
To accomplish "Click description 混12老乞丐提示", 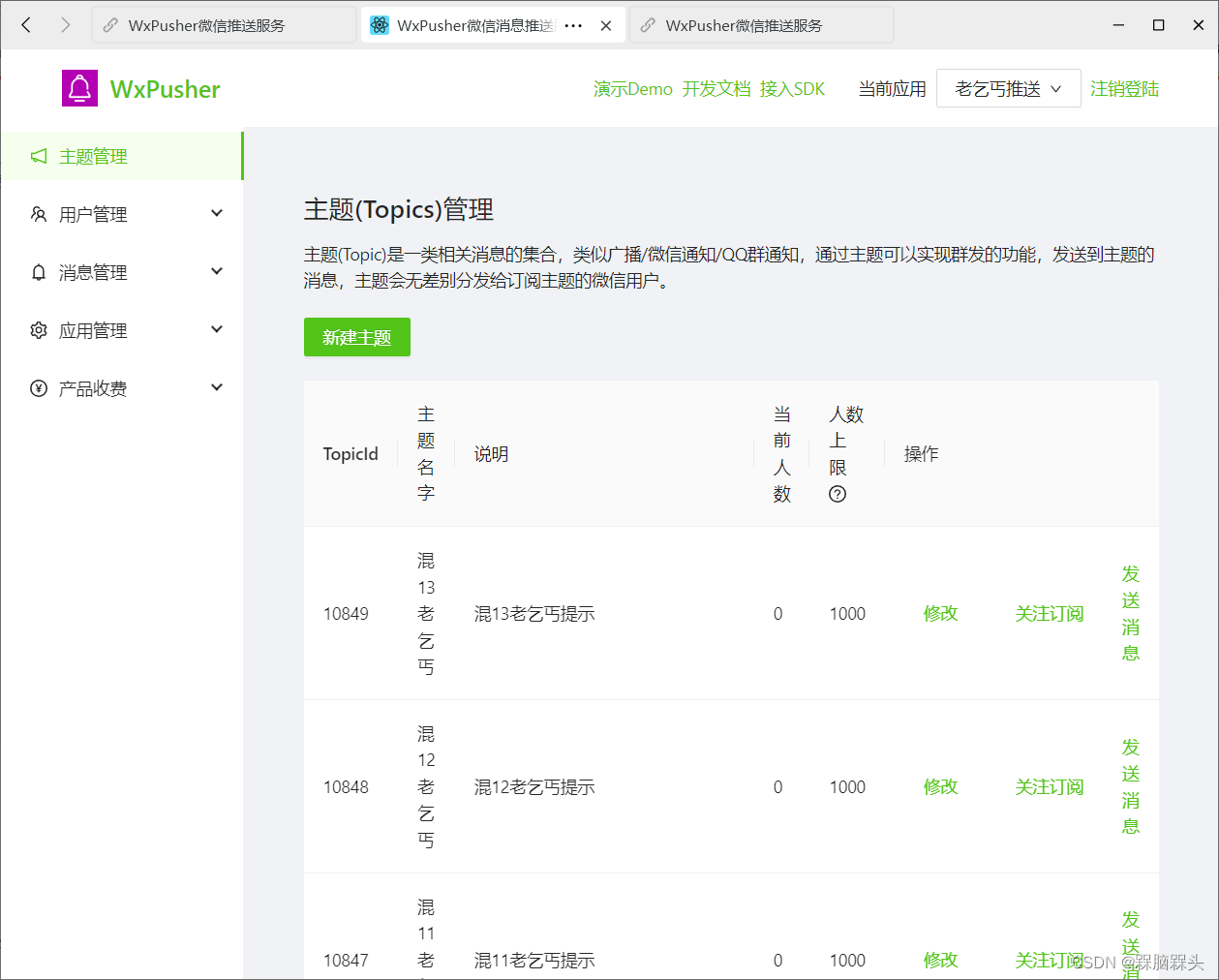I will coord(534,786).
